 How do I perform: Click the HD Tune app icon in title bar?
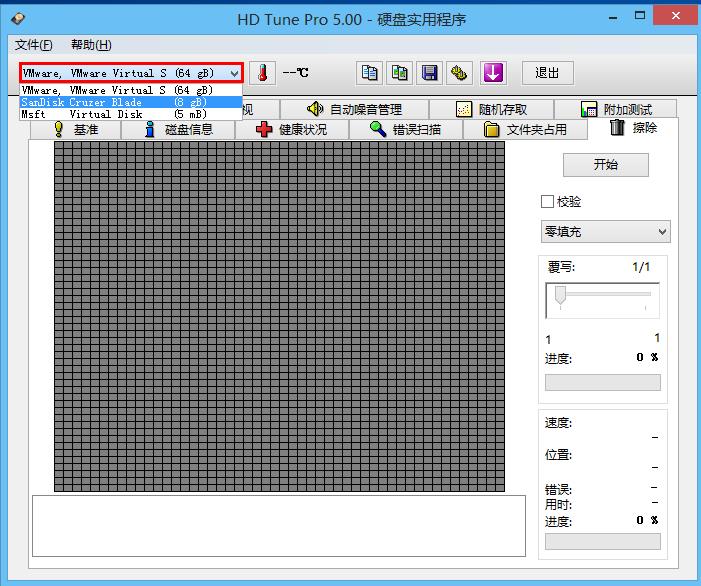pyautogui.click(x=18, y=19)
